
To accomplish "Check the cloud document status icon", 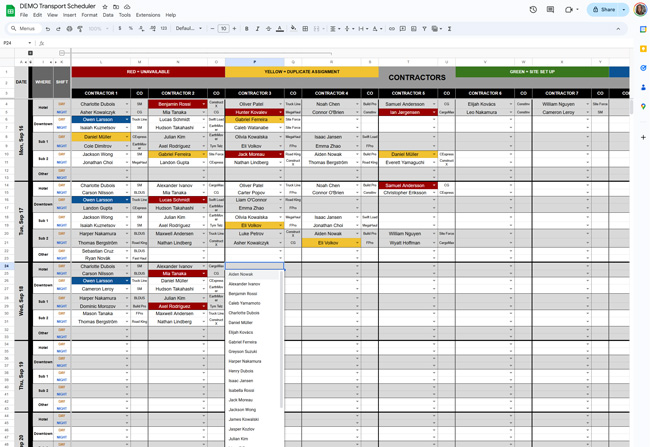I will click(x=127, y=7).
